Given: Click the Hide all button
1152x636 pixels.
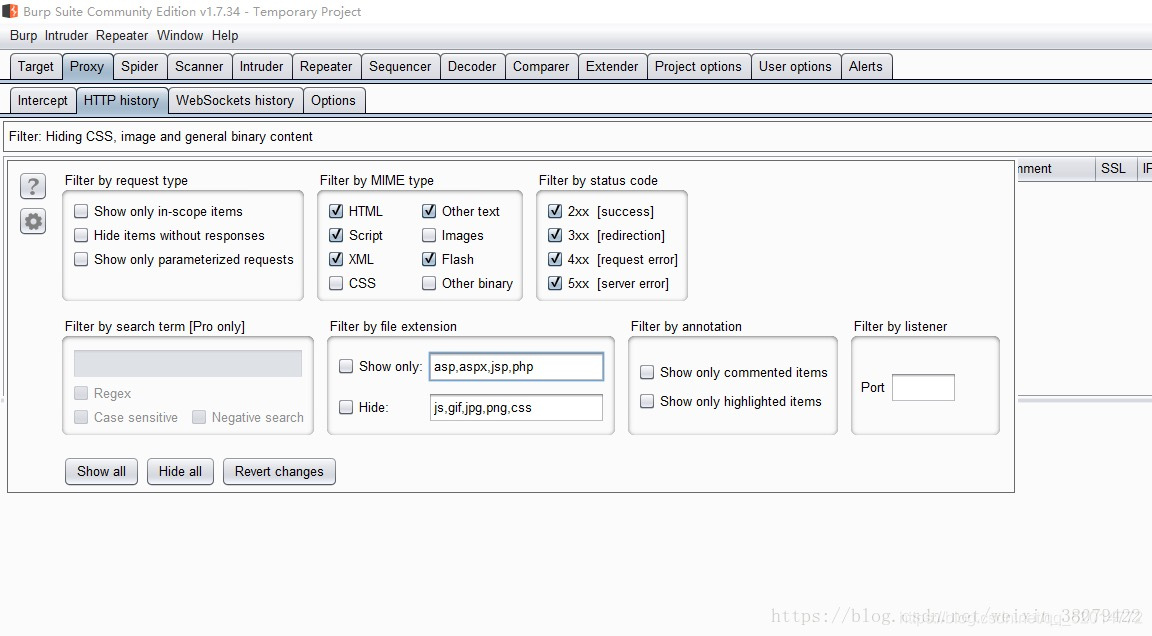Looking at the screenshot, I should [180, 471].
